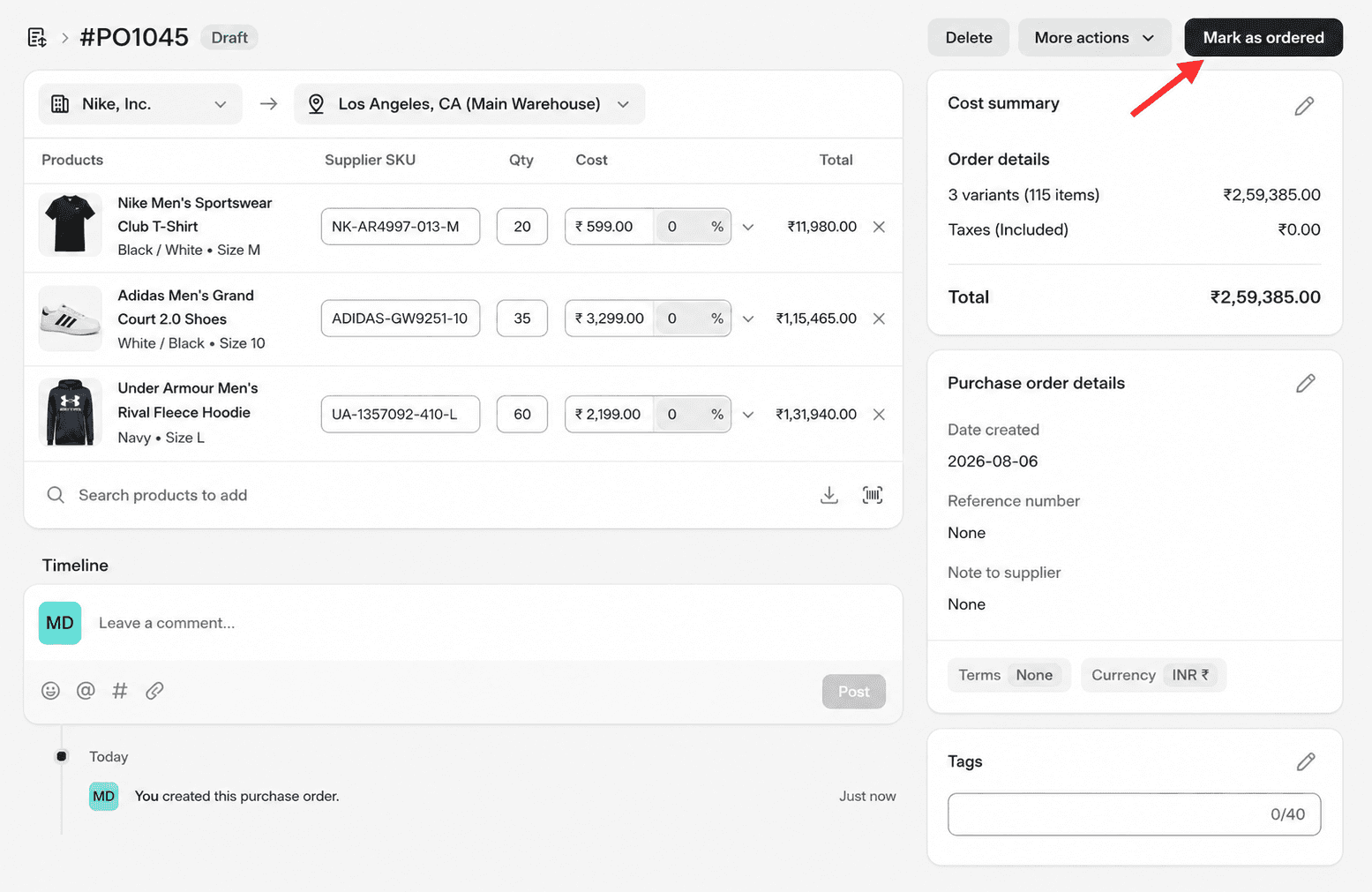Click Mark as ordered
1372x892 pixels.
coord(1263,37)
